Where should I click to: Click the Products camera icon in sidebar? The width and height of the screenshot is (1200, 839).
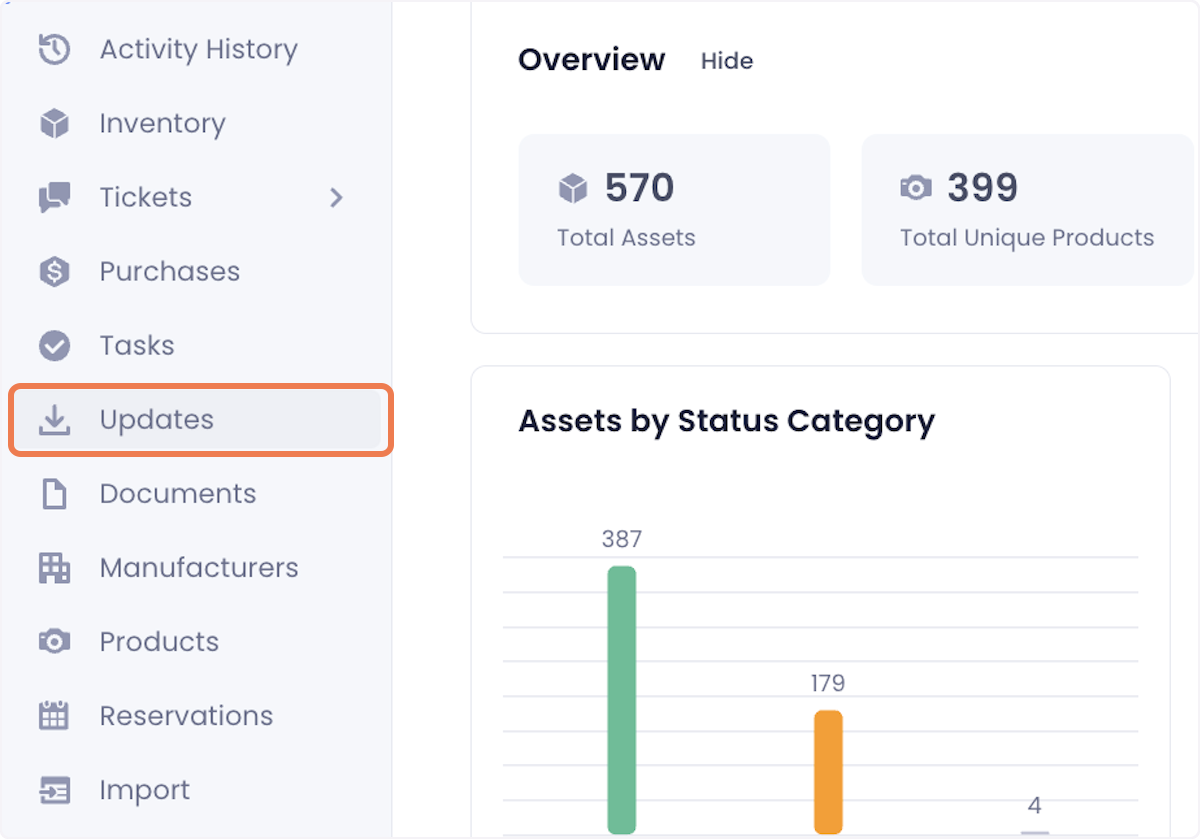click(54, 642)
